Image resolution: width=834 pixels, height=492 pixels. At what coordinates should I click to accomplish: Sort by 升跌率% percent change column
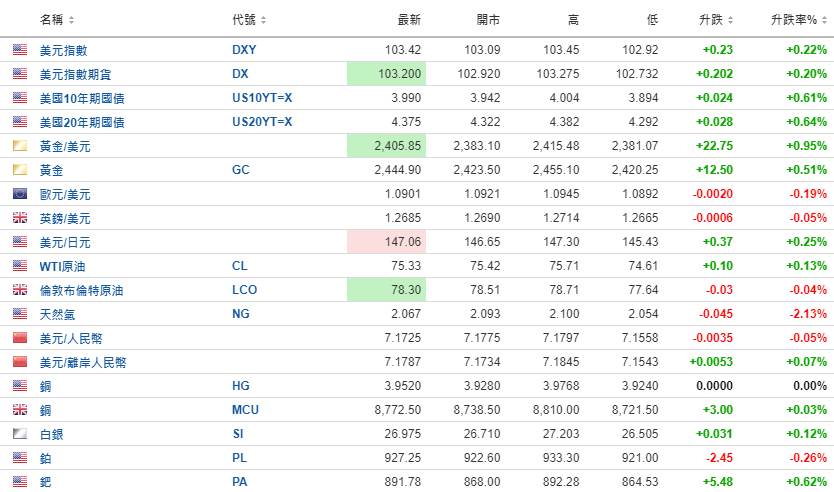click(798, 20)
